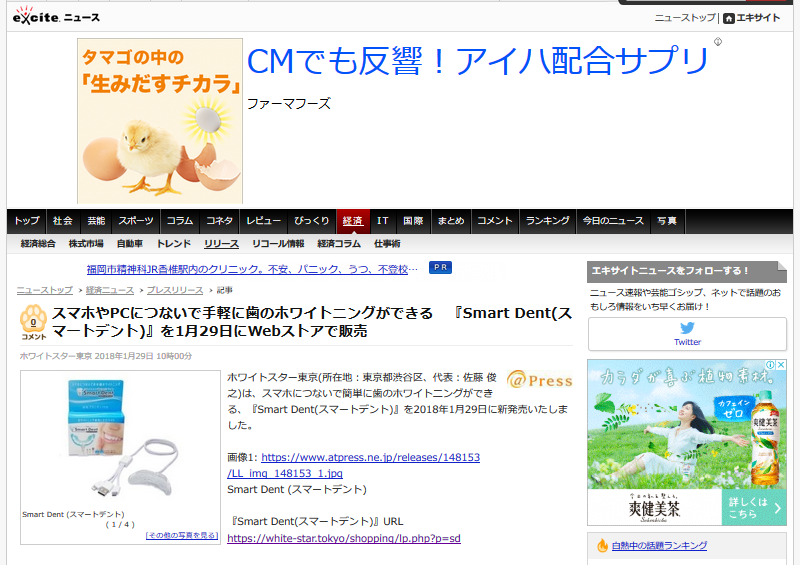Select リリース sub-menu item
This screenshot has width=800, height=565.
coord(221,244)
